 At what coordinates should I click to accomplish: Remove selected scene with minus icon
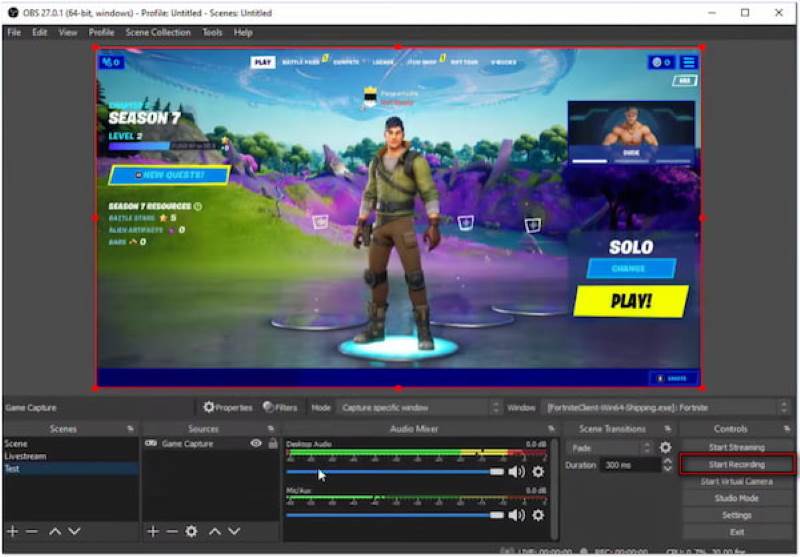click(32, 531)
